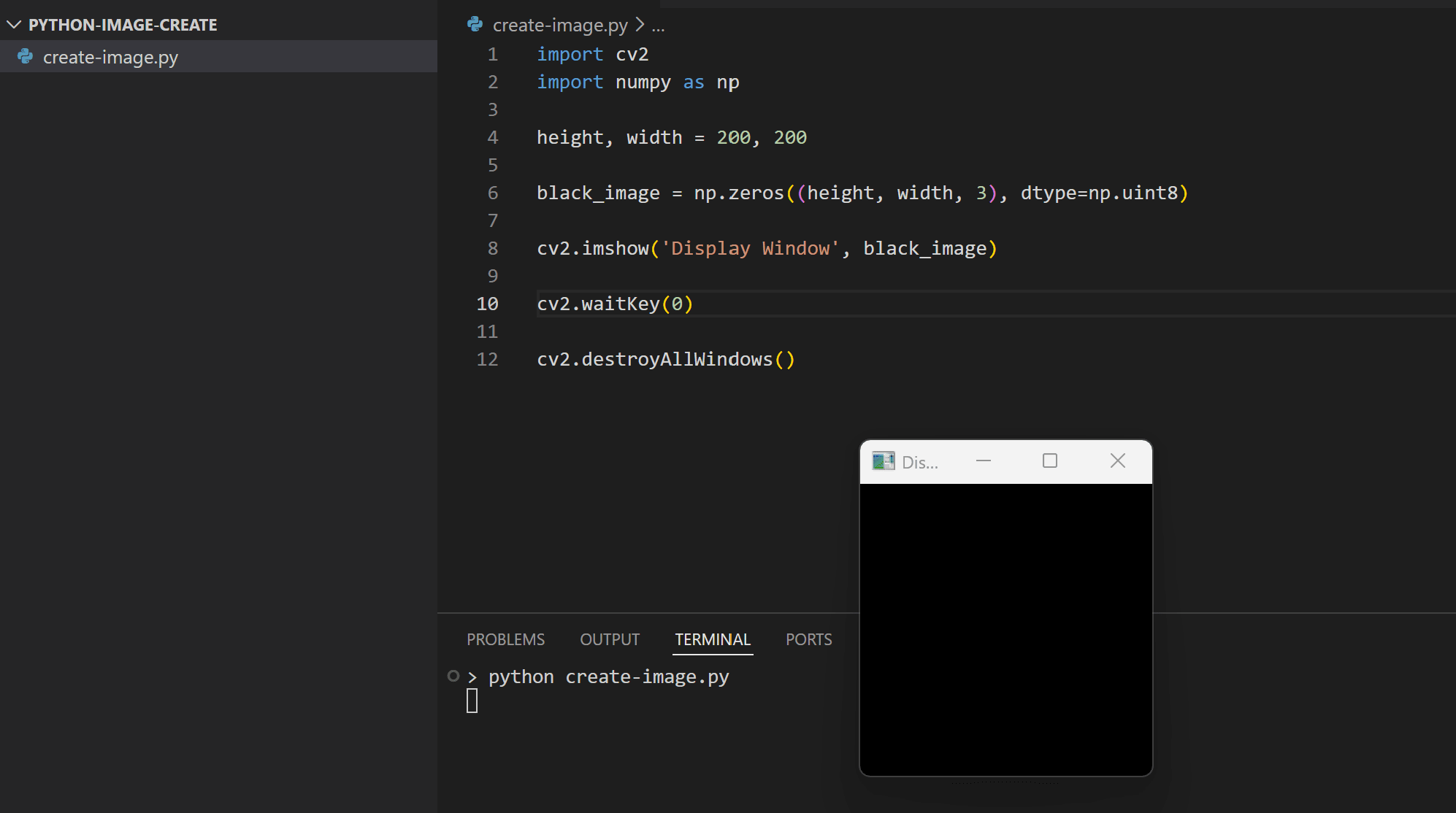Select the TERMINAL tab

[712, 639]
